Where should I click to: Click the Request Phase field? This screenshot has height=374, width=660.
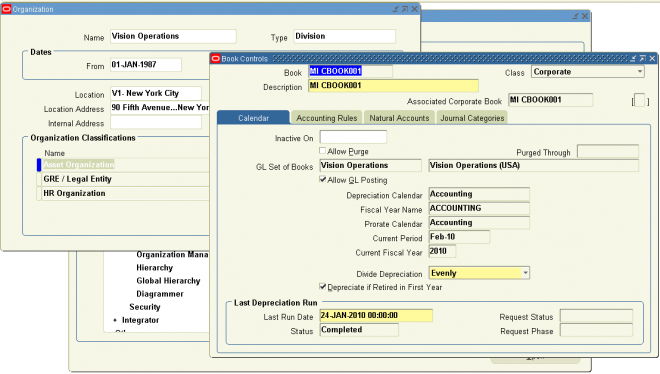(x=596, y=330)
